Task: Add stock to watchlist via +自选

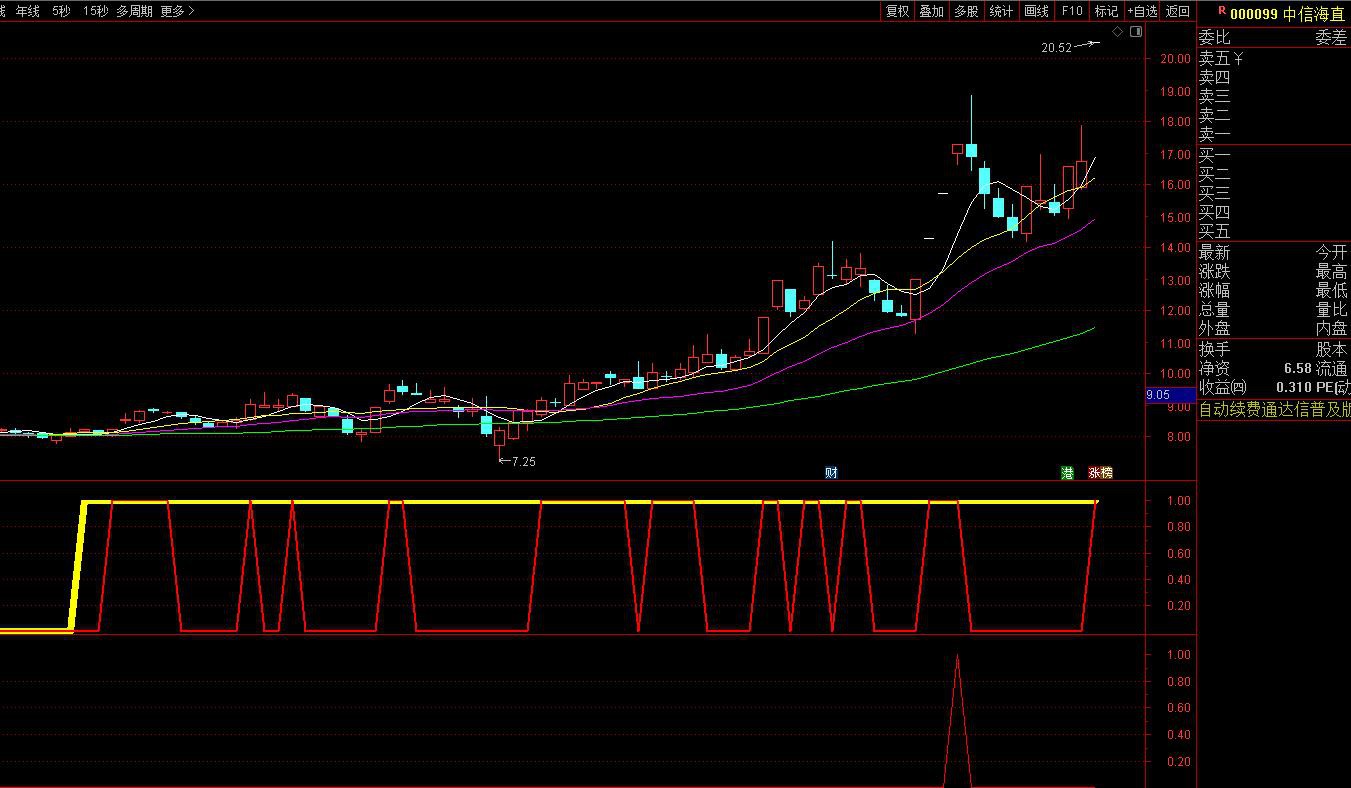Action: pos(1142,11)
